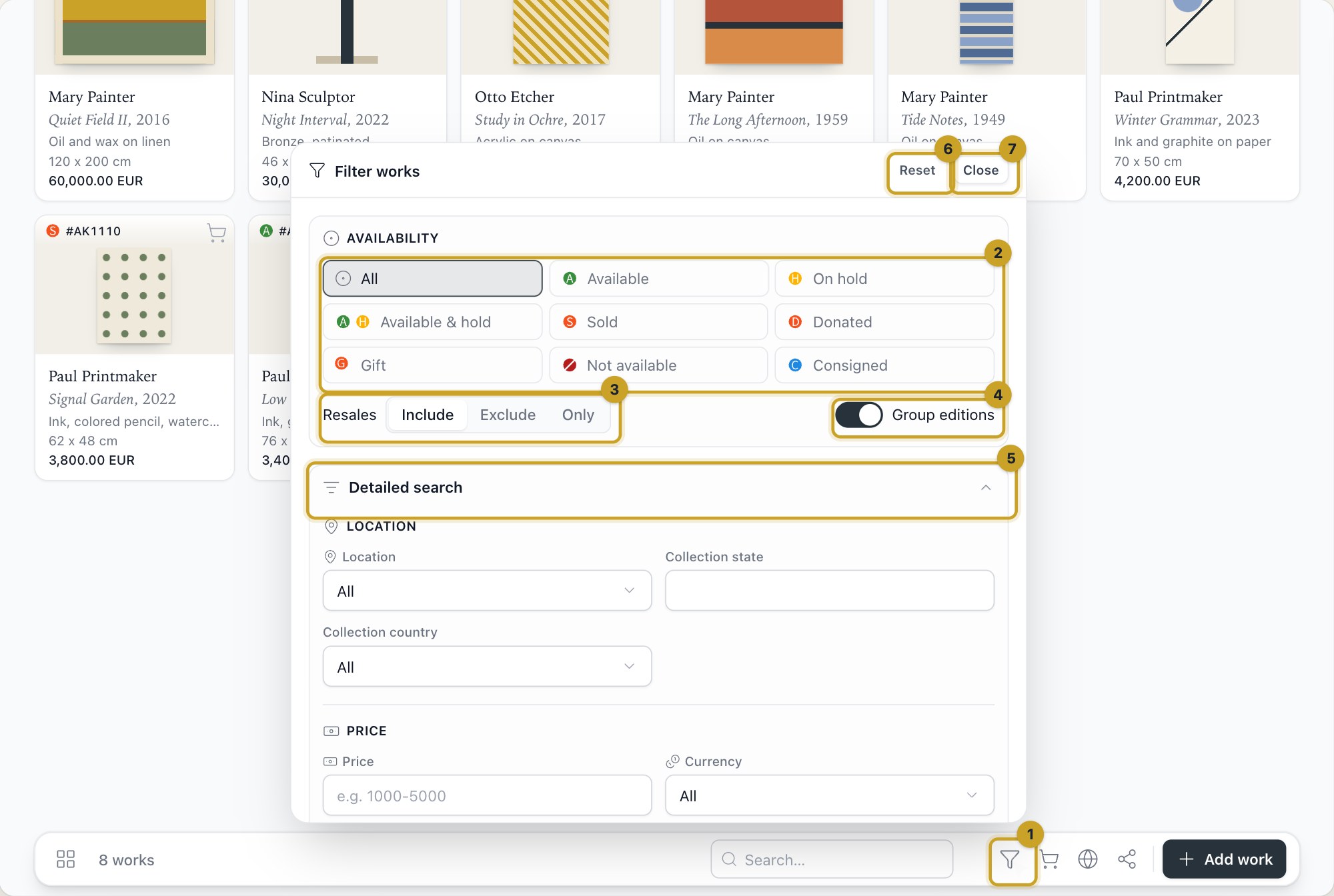Click the Price range input
This screenshot has height=896, width=1334.
[x=487, y=795]
